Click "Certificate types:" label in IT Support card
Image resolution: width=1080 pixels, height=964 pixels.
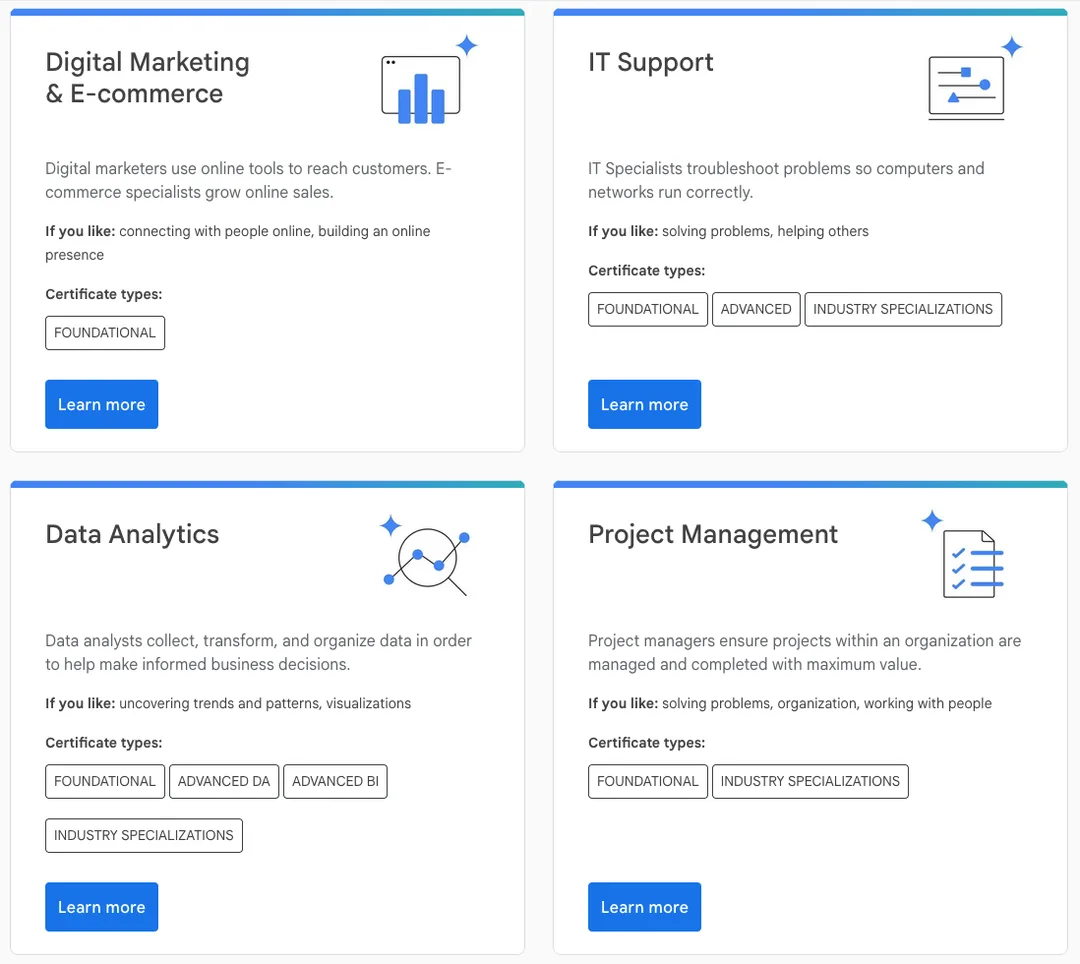pyautogui.click(x=647, y=271)
